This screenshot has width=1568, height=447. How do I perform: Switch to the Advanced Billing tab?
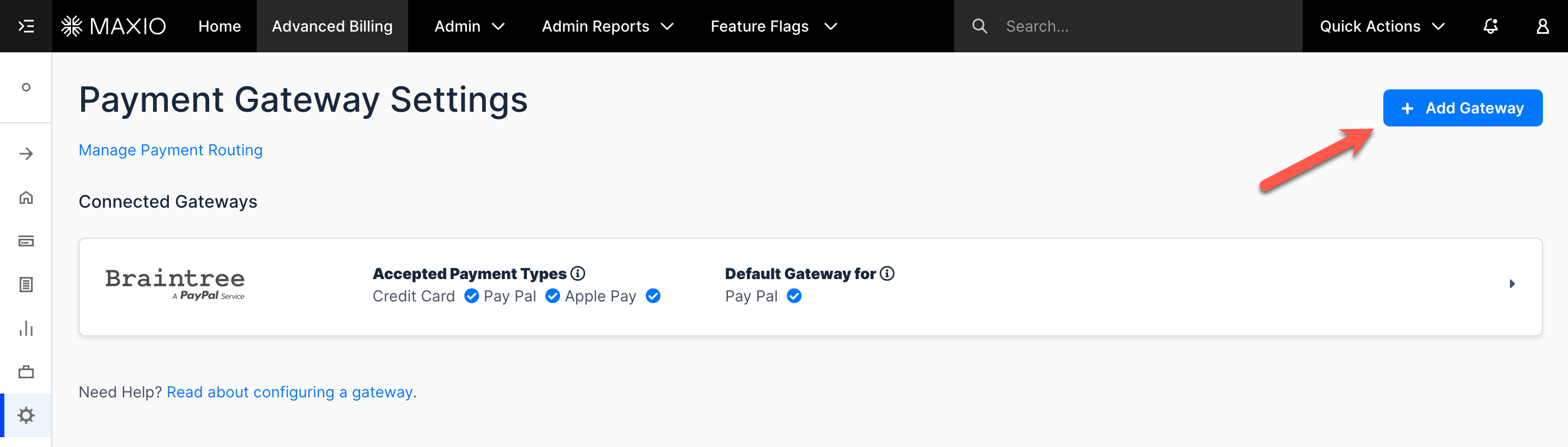331,26
